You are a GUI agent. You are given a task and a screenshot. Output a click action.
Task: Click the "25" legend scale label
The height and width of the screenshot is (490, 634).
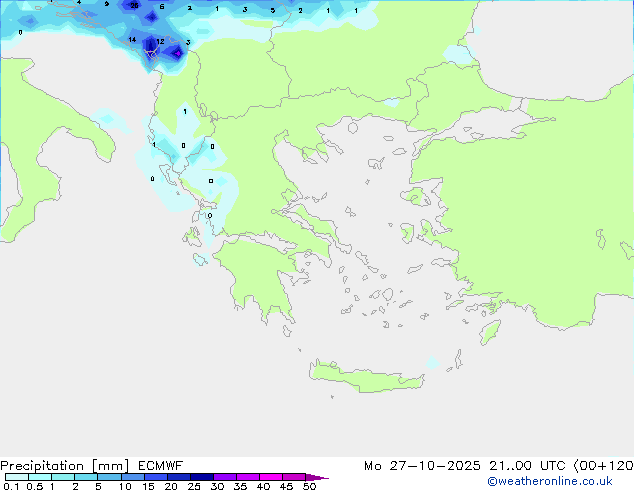click(x=194, y=486)
